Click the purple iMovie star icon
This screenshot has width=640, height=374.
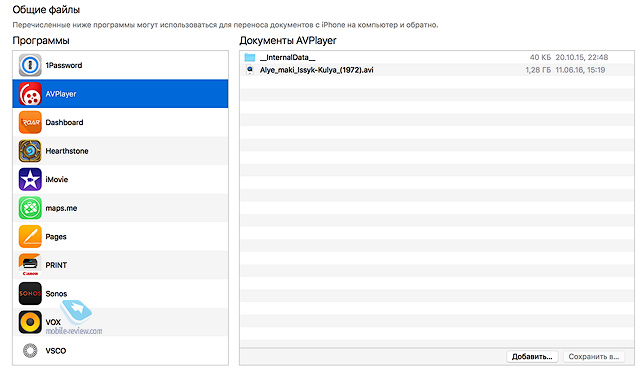point(30,180)
